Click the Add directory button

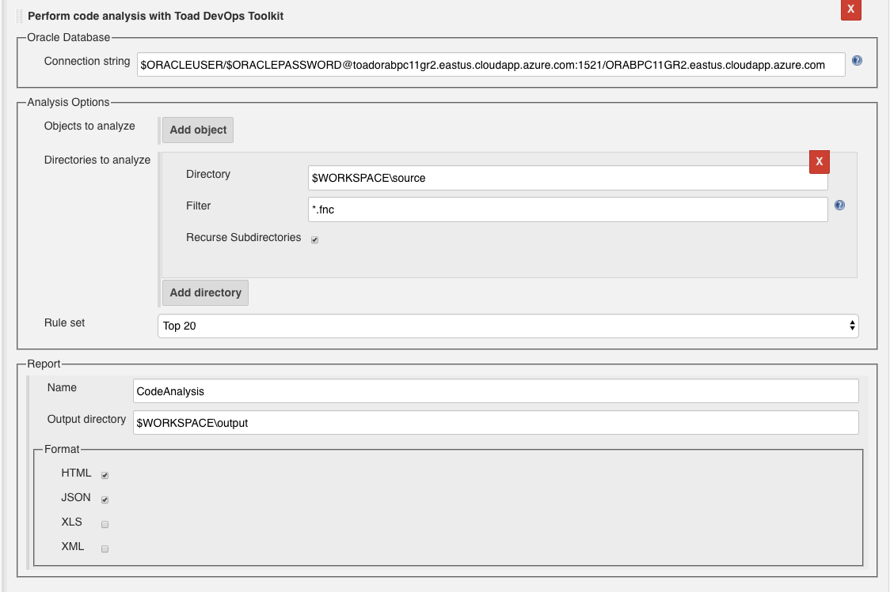(x=205, y=293)
